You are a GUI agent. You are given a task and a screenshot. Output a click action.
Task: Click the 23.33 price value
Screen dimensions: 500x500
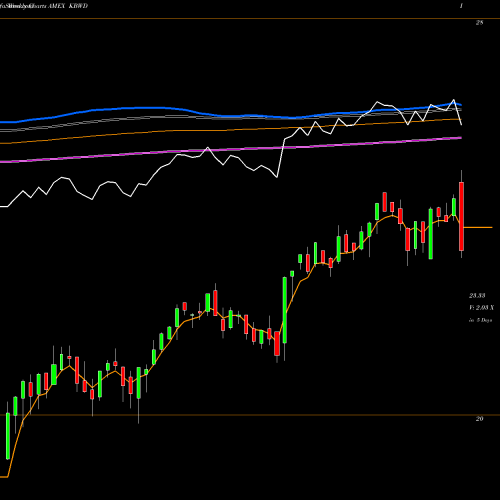point(477,295)
